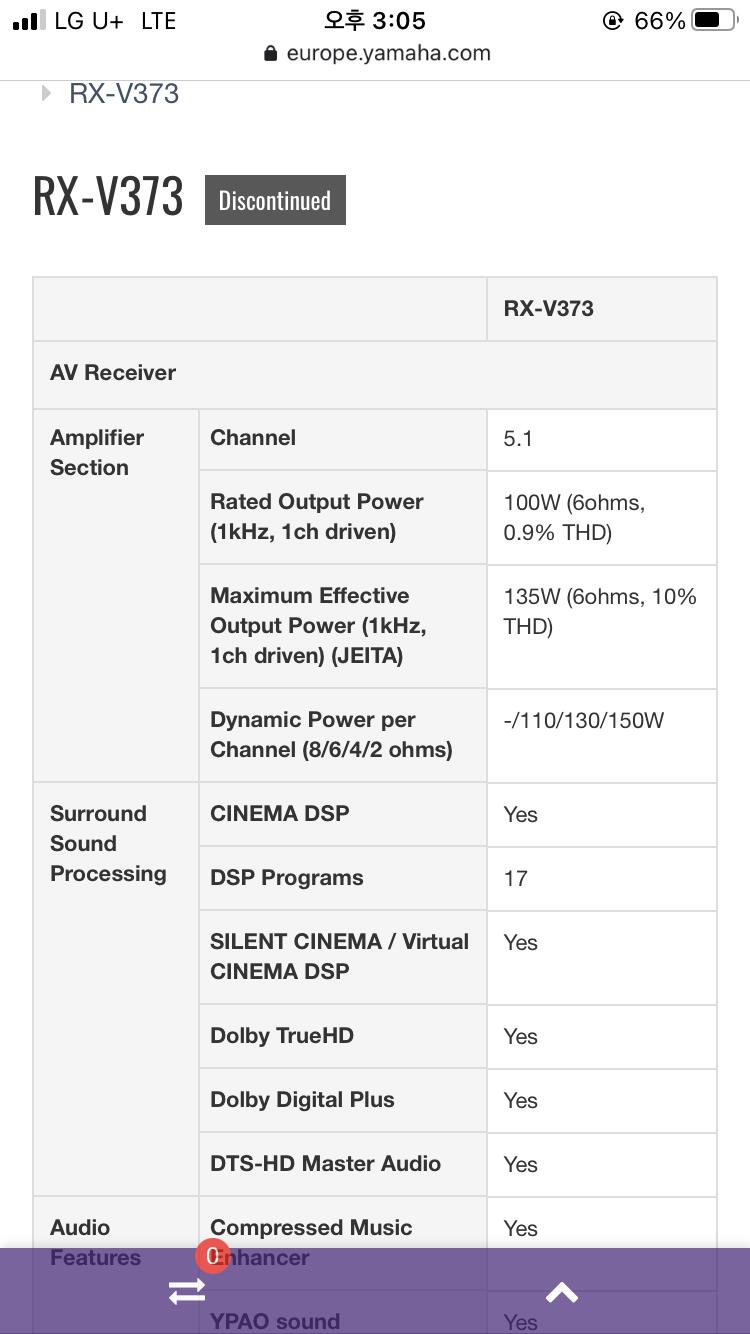750x1334 pixels.
Task: Tap the DSP Programs value 17
Action: 516,879
